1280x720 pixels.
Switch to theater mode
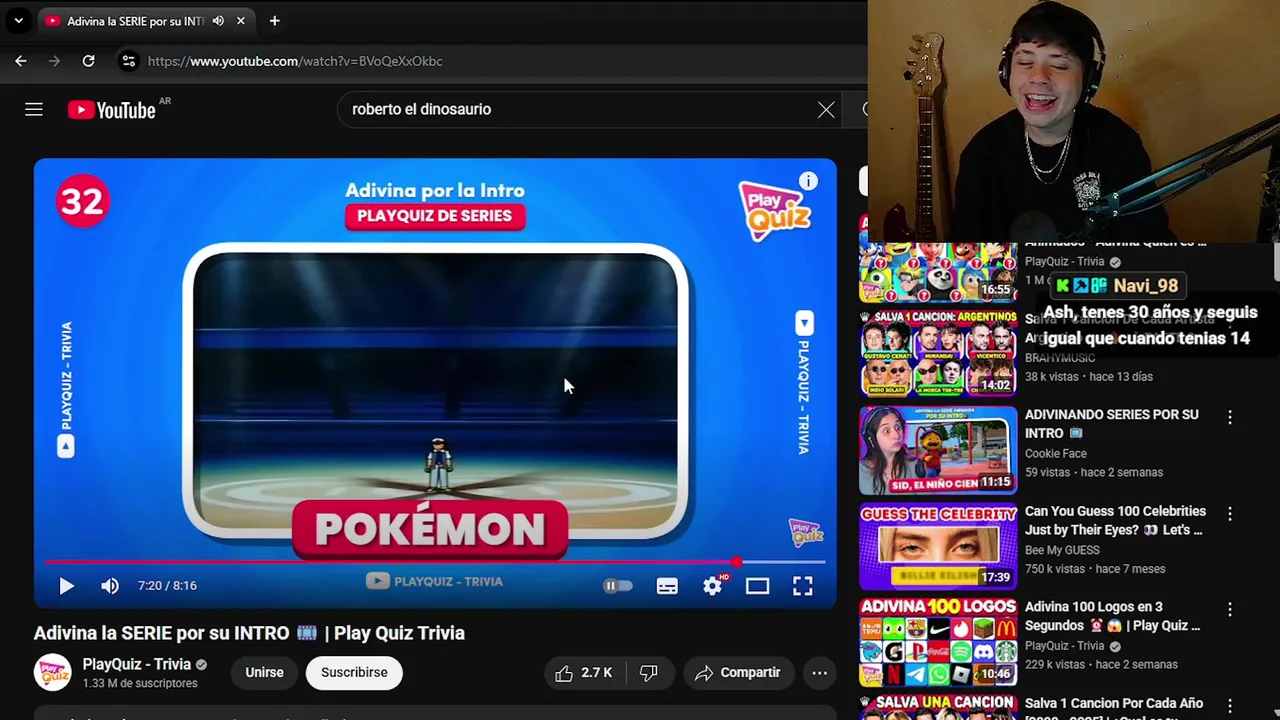757,586
